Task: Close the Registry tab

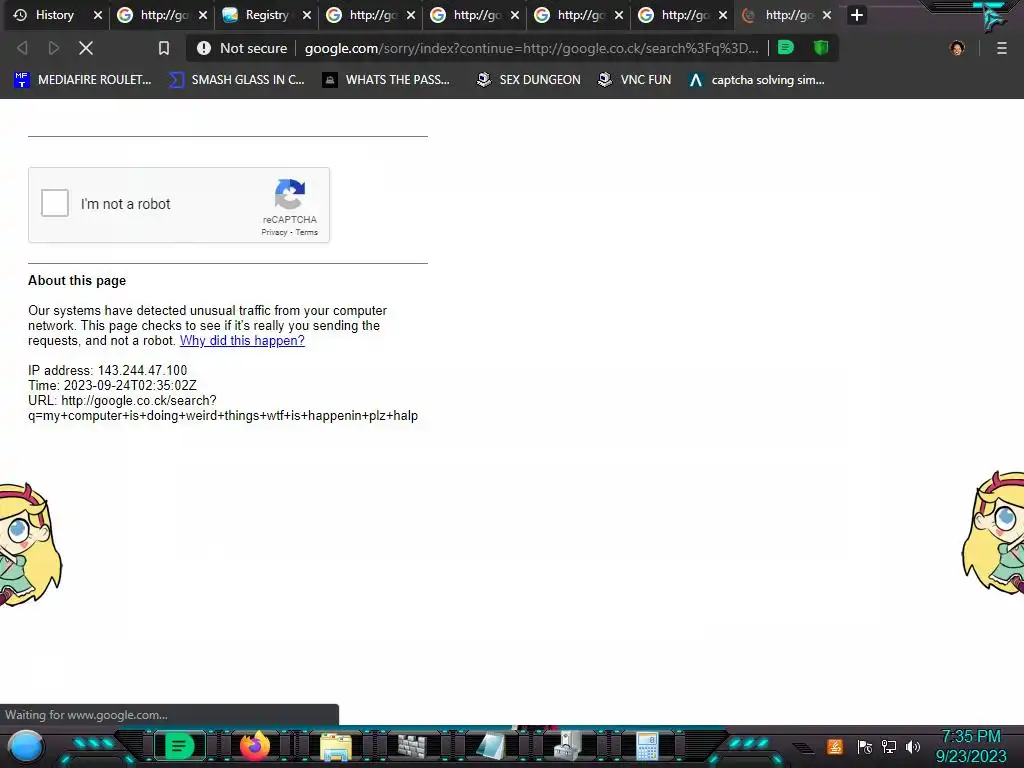Action: pyautogui.click(x=307, y=15)
